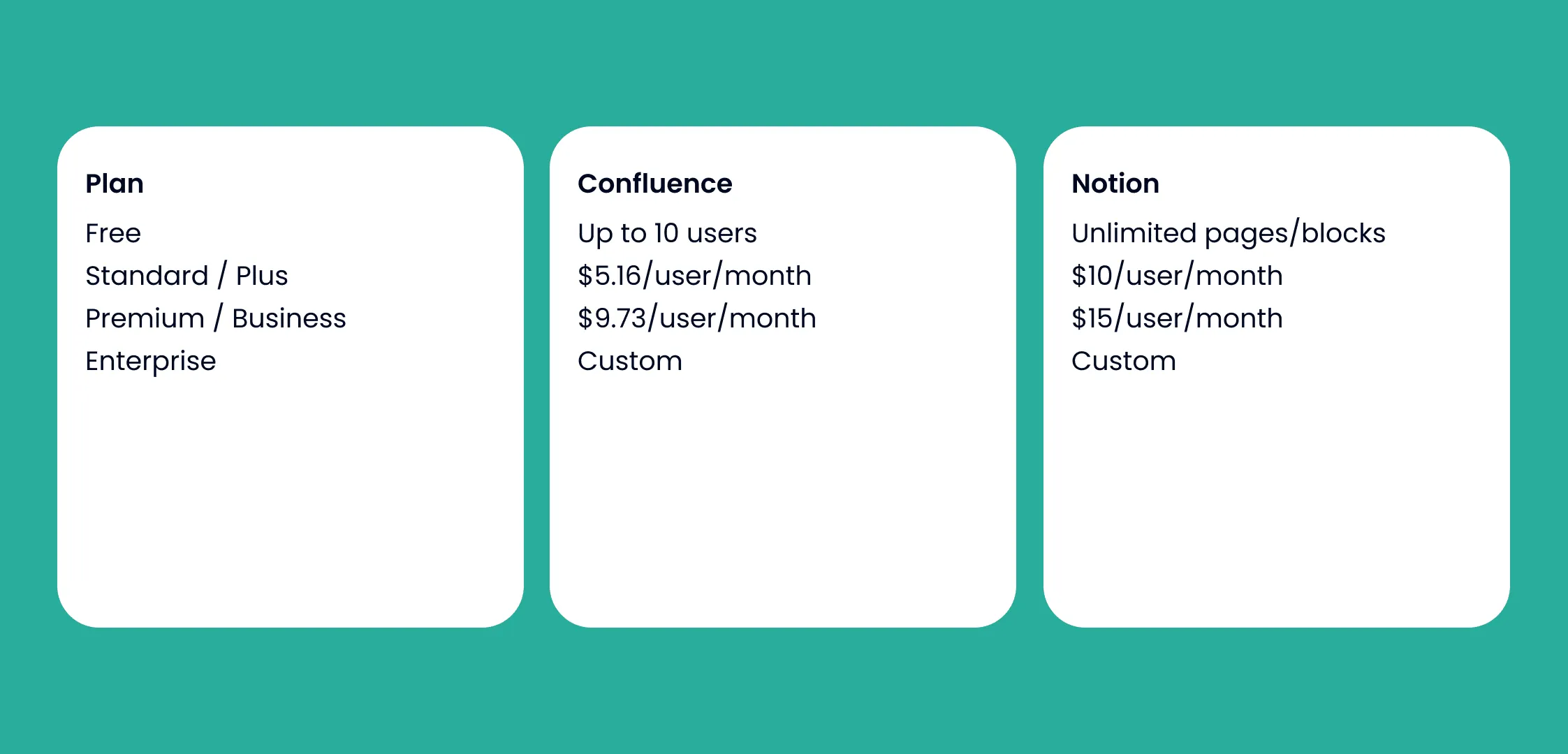The height and width of the screenshot is (754, 1568).
Task: Click the word Plus in plan list
Action: (262, 276)
